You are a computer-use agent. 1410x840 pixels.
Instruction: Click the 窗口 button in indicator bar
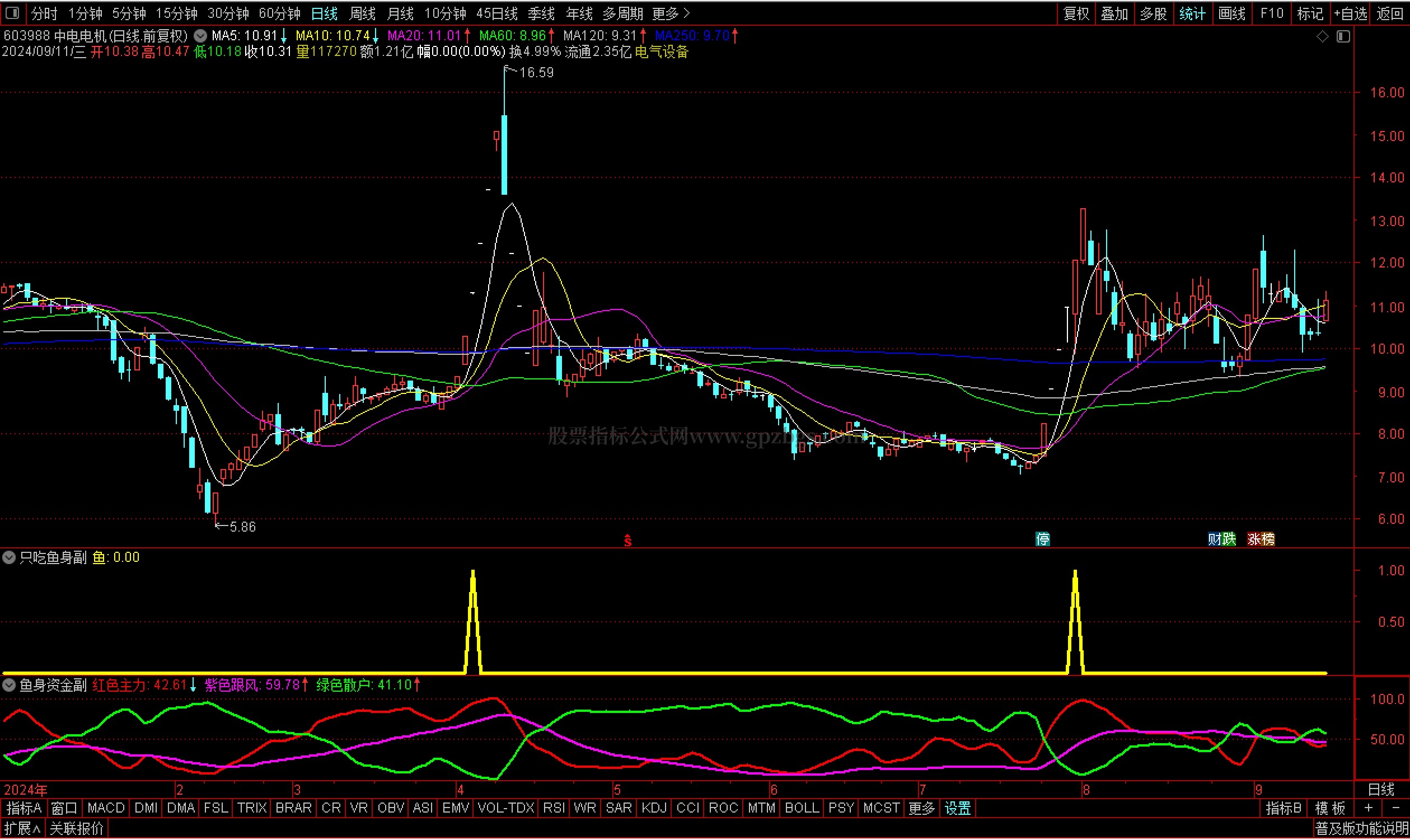point(64,809)
